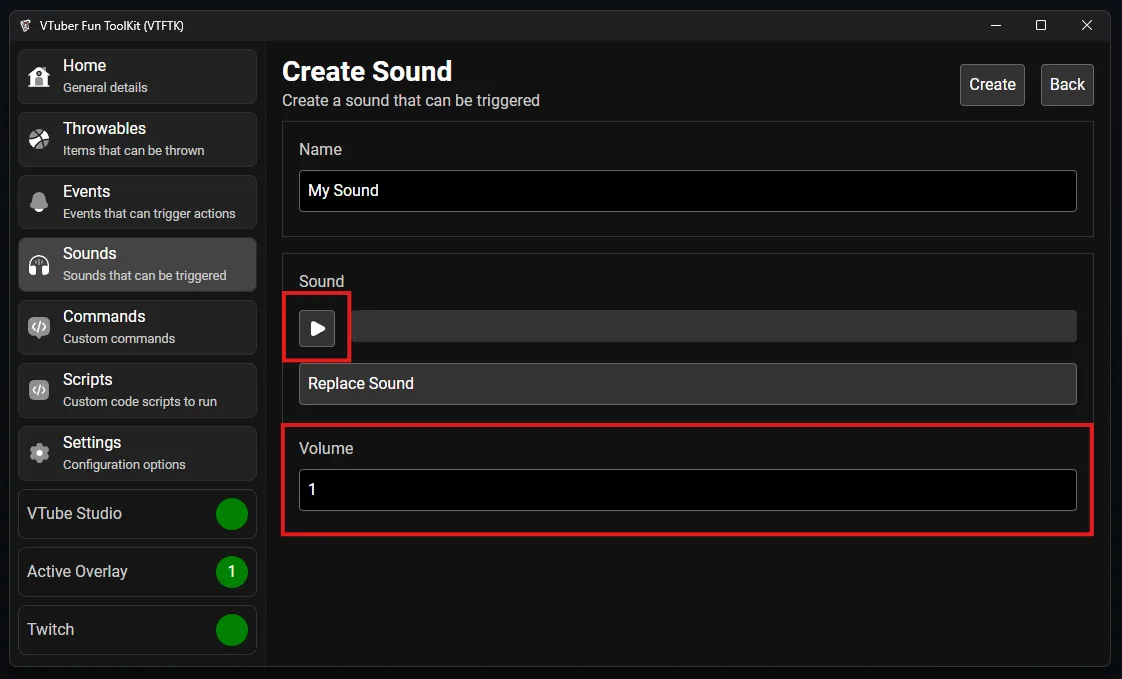
Task: Click the sound playback progress bar
Action: click(708, 326)
